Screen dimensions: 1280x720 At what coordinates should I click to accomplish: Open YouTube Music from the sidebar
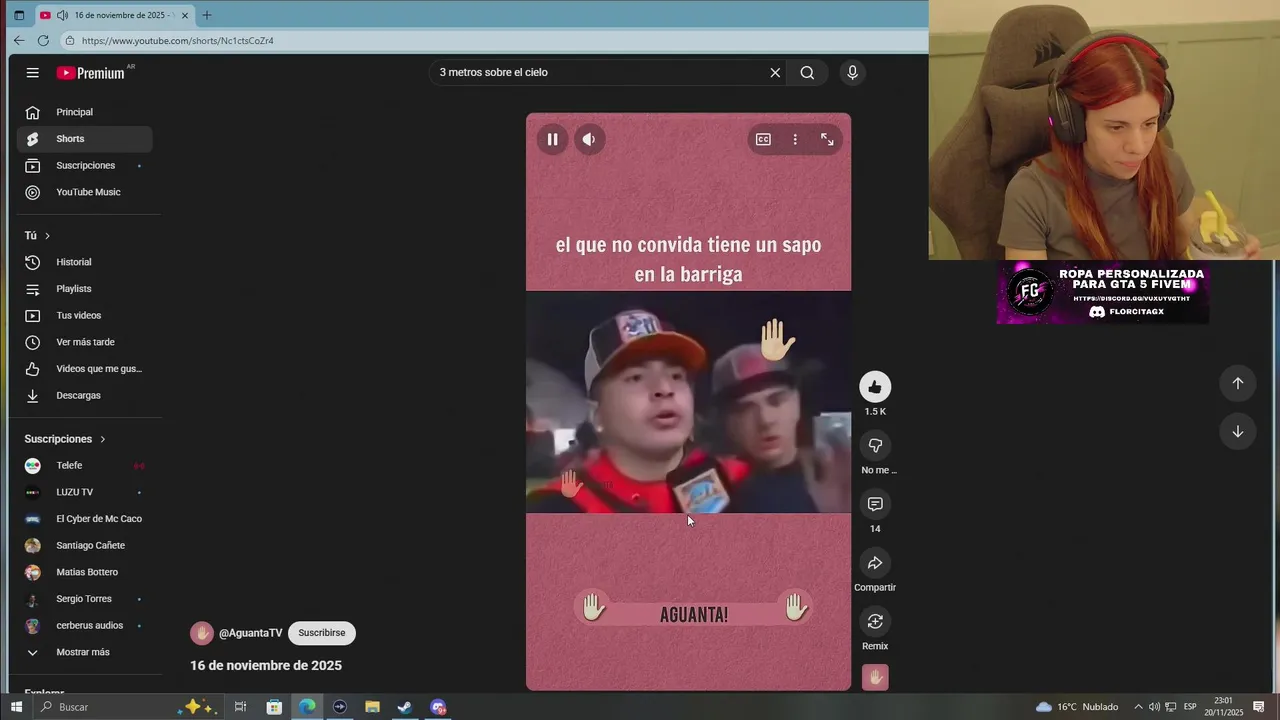point(84,192)
